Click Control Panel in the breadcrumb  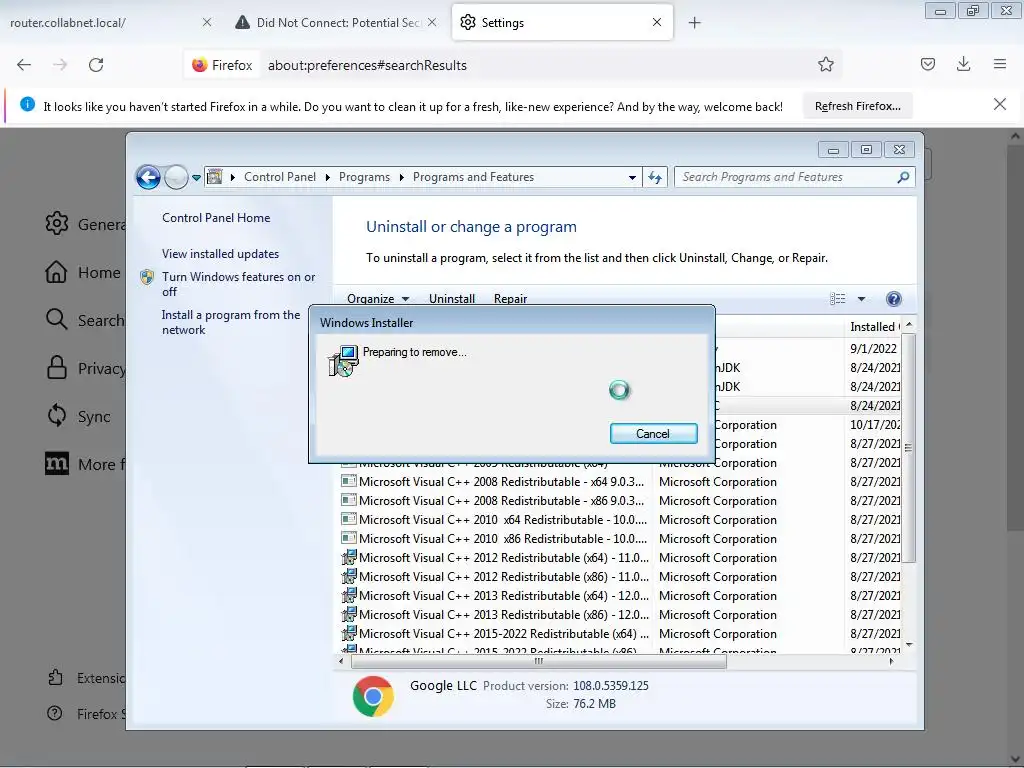pos(280,177)
